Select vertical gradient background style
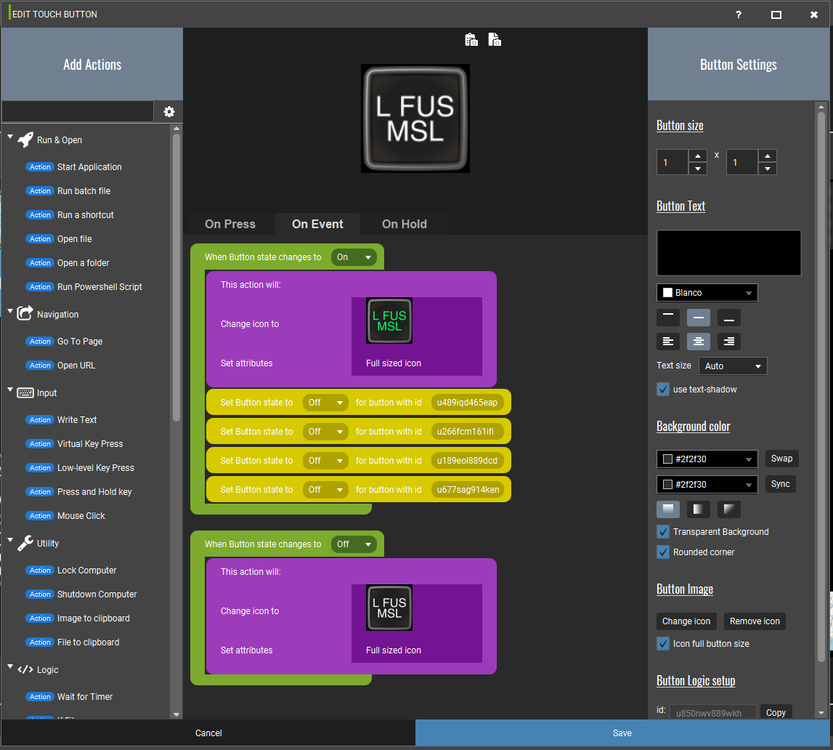 (x=668, y=509)
